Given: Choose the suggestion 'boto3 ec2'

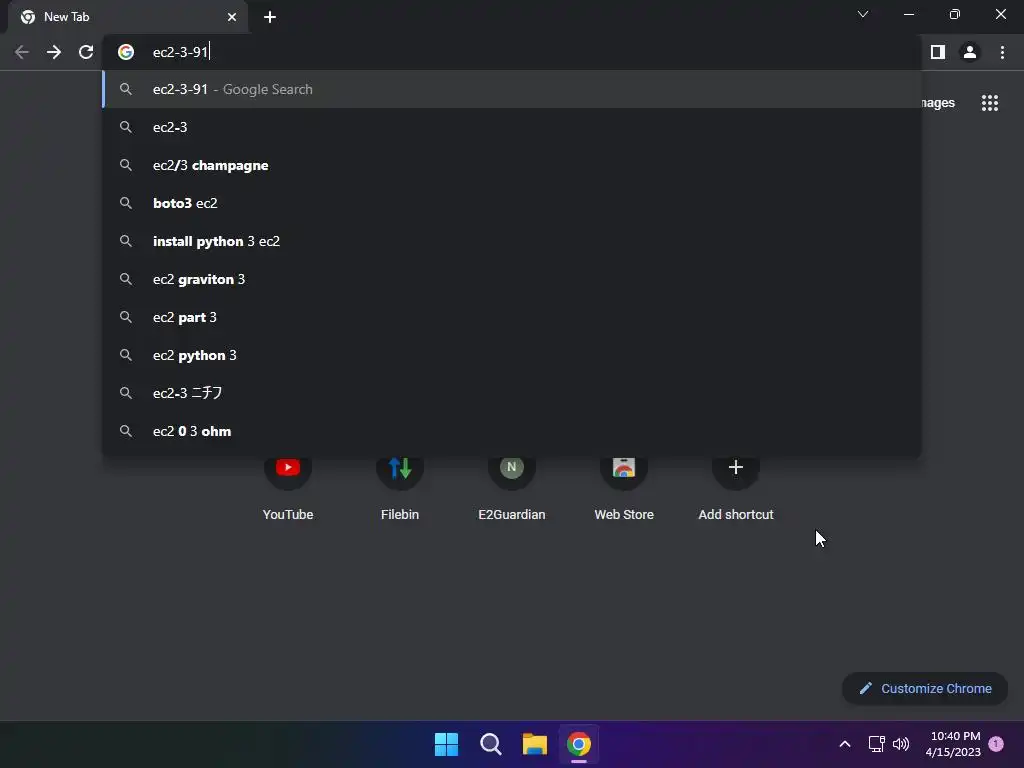Looking at the screenshot, I should point(512,203).
